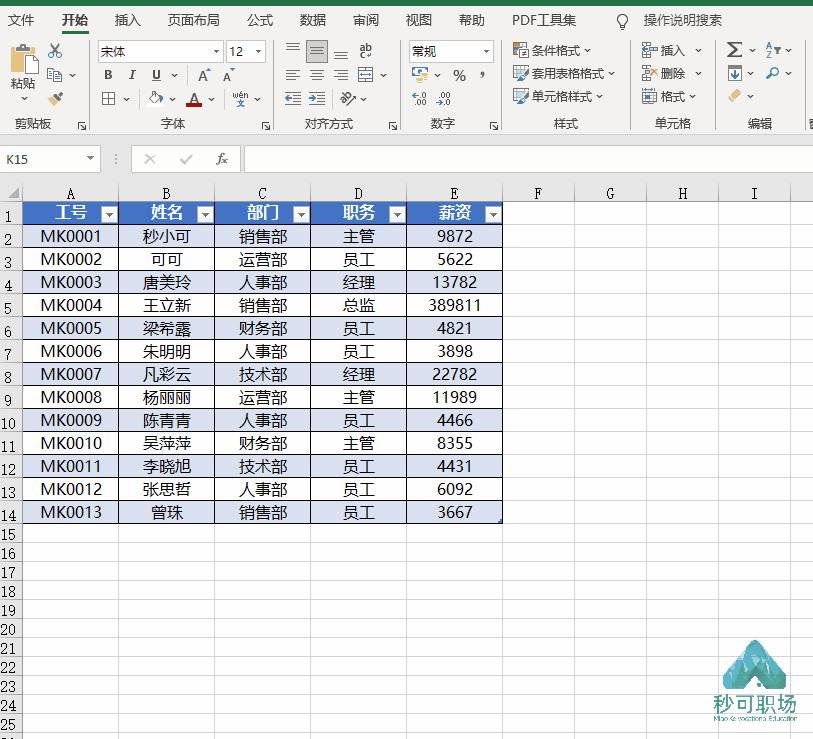Select the Format Painter brush
The image size is (813, 739).
[x=54, y=98]
